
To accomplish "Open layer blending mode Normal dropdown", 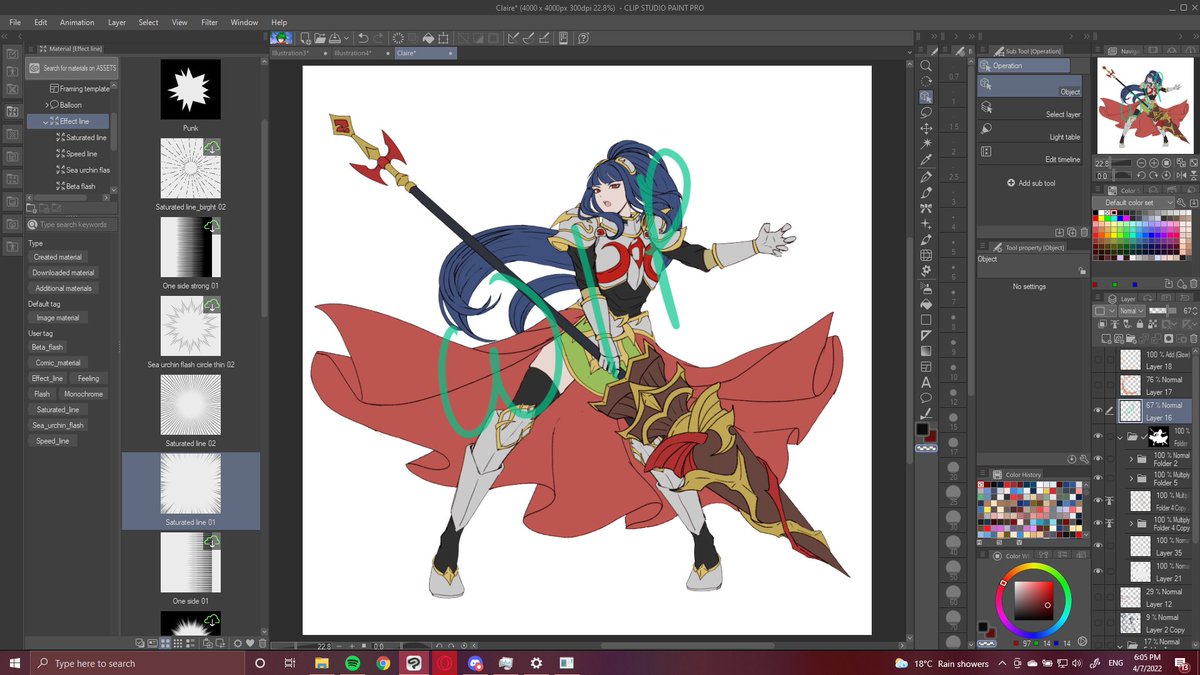I will point(1133,311).
